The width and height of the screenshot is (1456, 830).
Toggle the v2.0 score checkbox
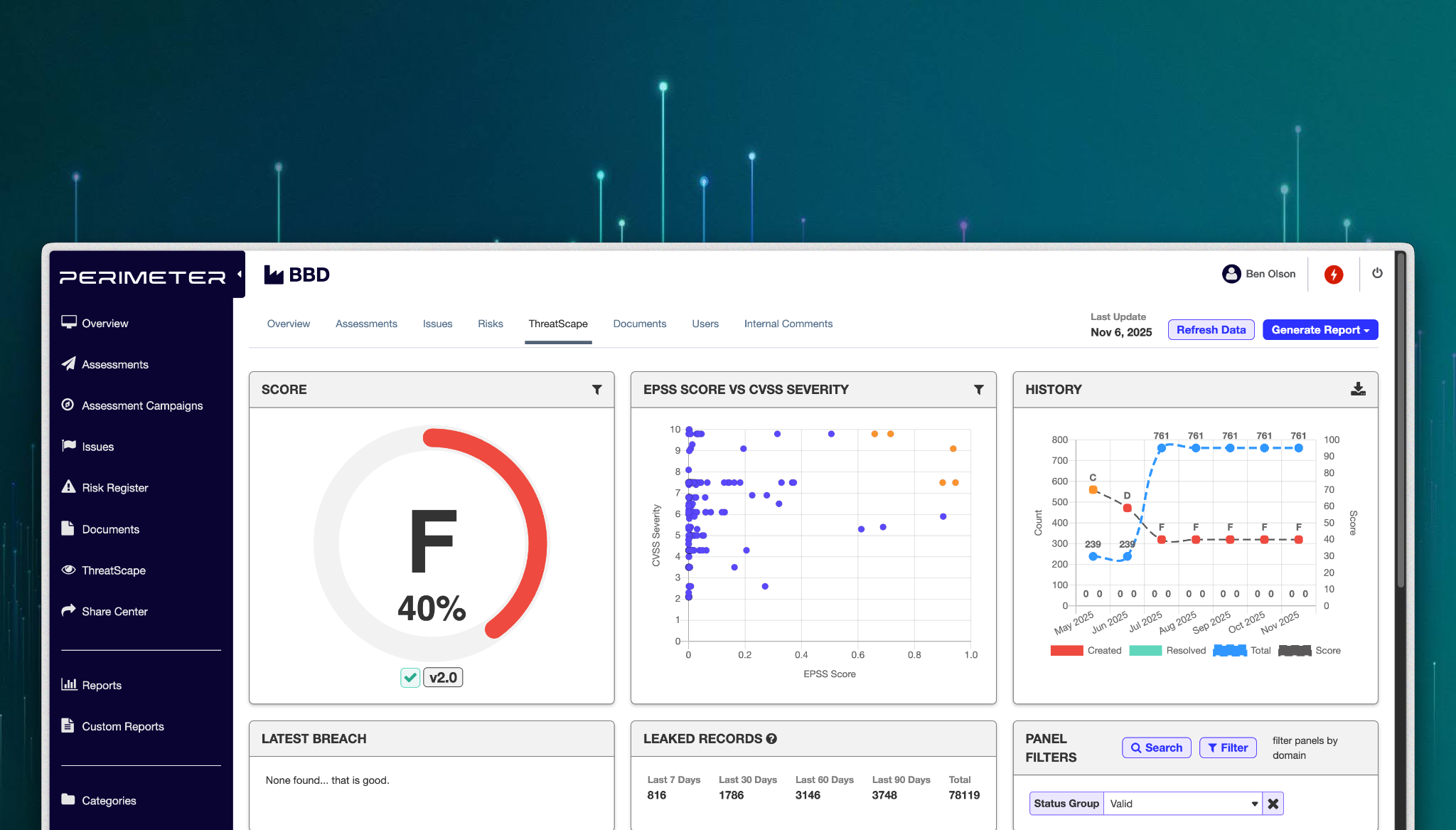pos(410,678)
